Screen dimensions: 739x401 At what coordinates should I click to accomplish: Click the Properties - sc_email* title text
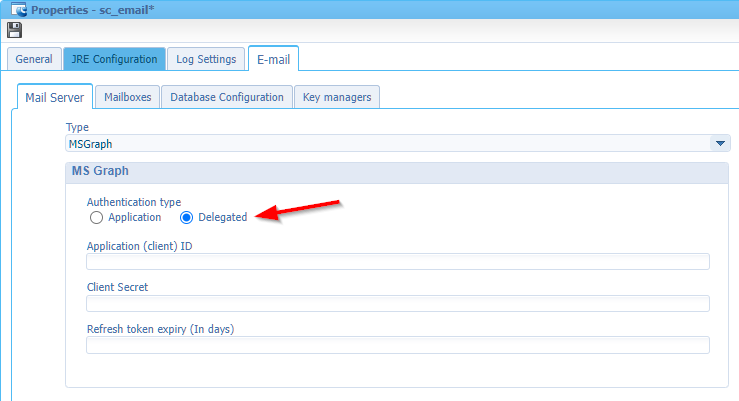tap(93, 10)
